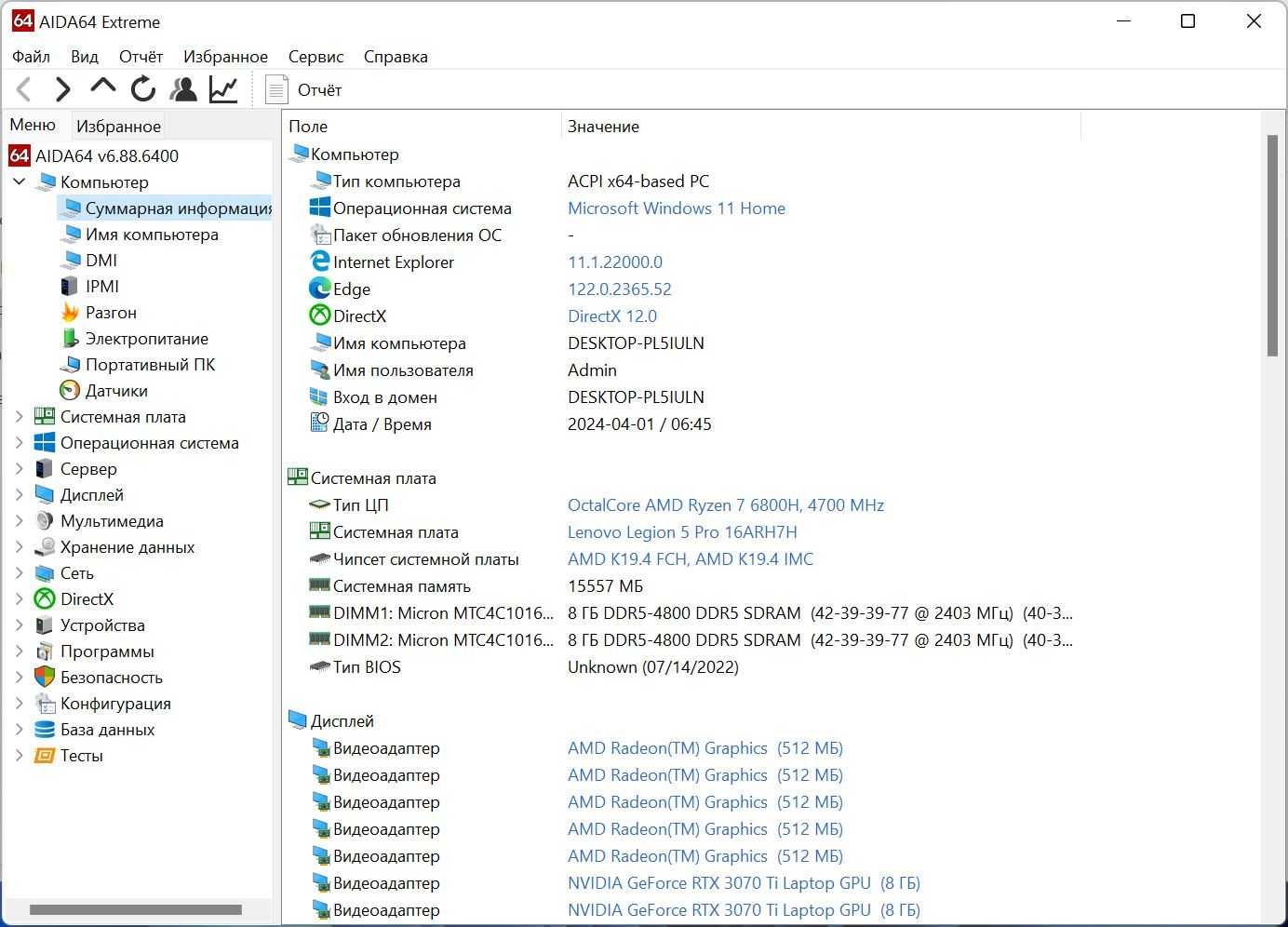The height and width of the screenshot is (927, 1288).
Task: Open the Отчёт menu in the menu bar
Action: (141, 57)
